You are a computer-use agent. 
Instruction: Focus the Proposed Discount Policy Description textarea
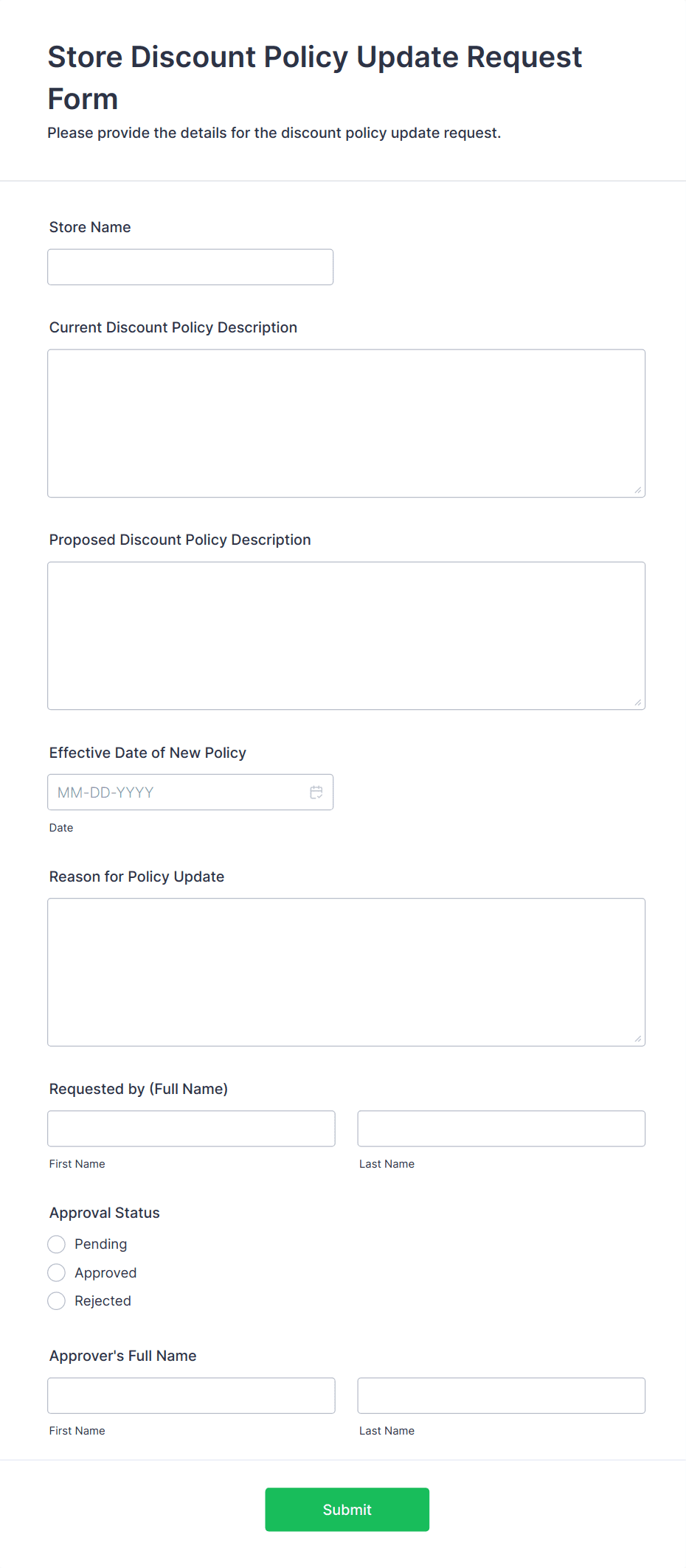(346, 634)
